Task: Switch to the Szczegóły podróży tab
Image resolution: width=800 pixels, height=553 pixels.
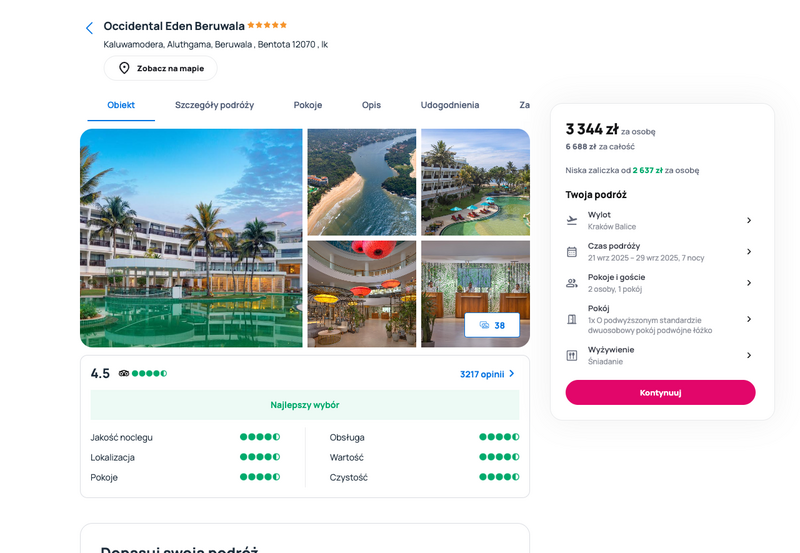Action: tap(214, 105)
